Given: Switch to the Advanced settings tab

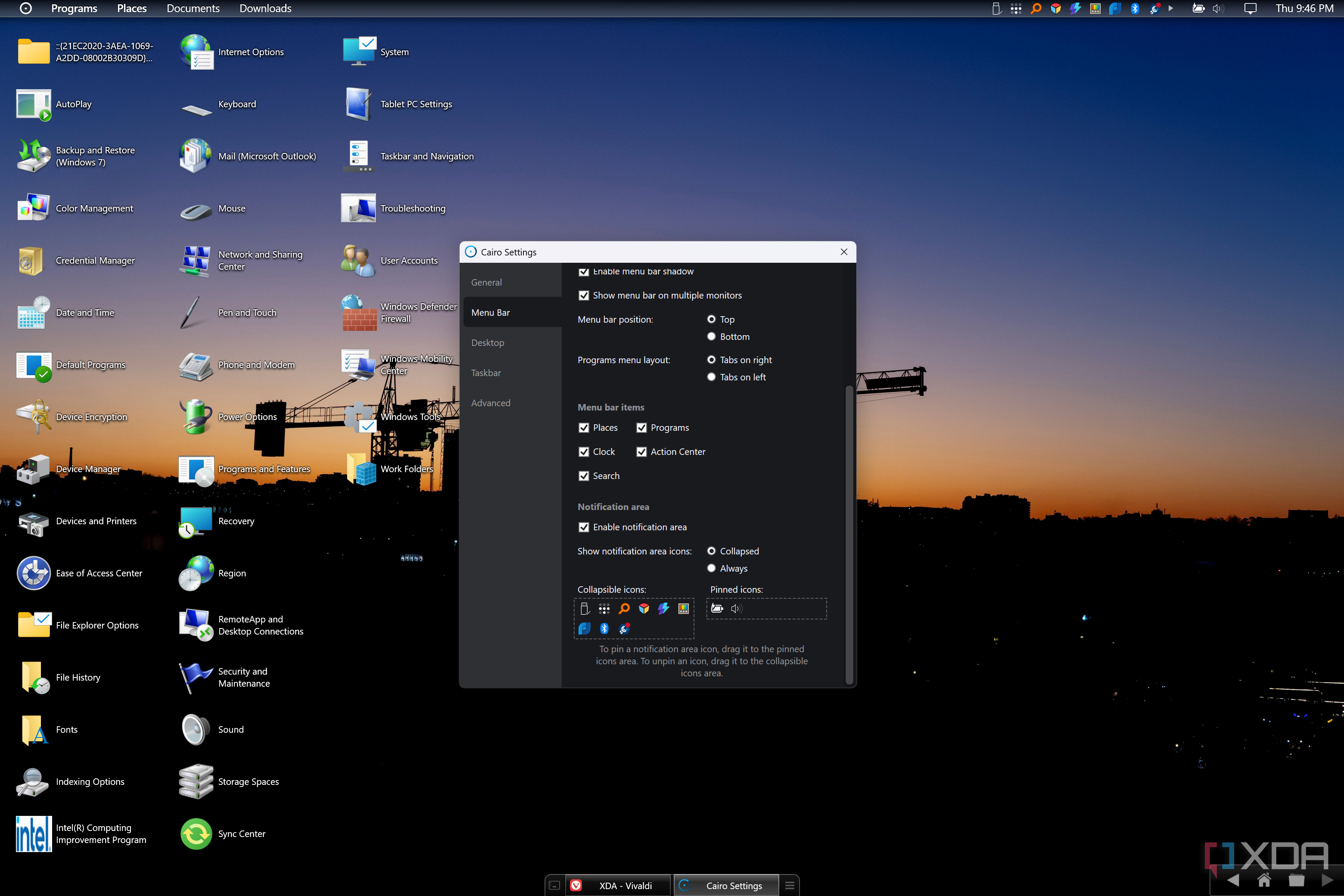Looking at the screenshot, I should (490, 403).
